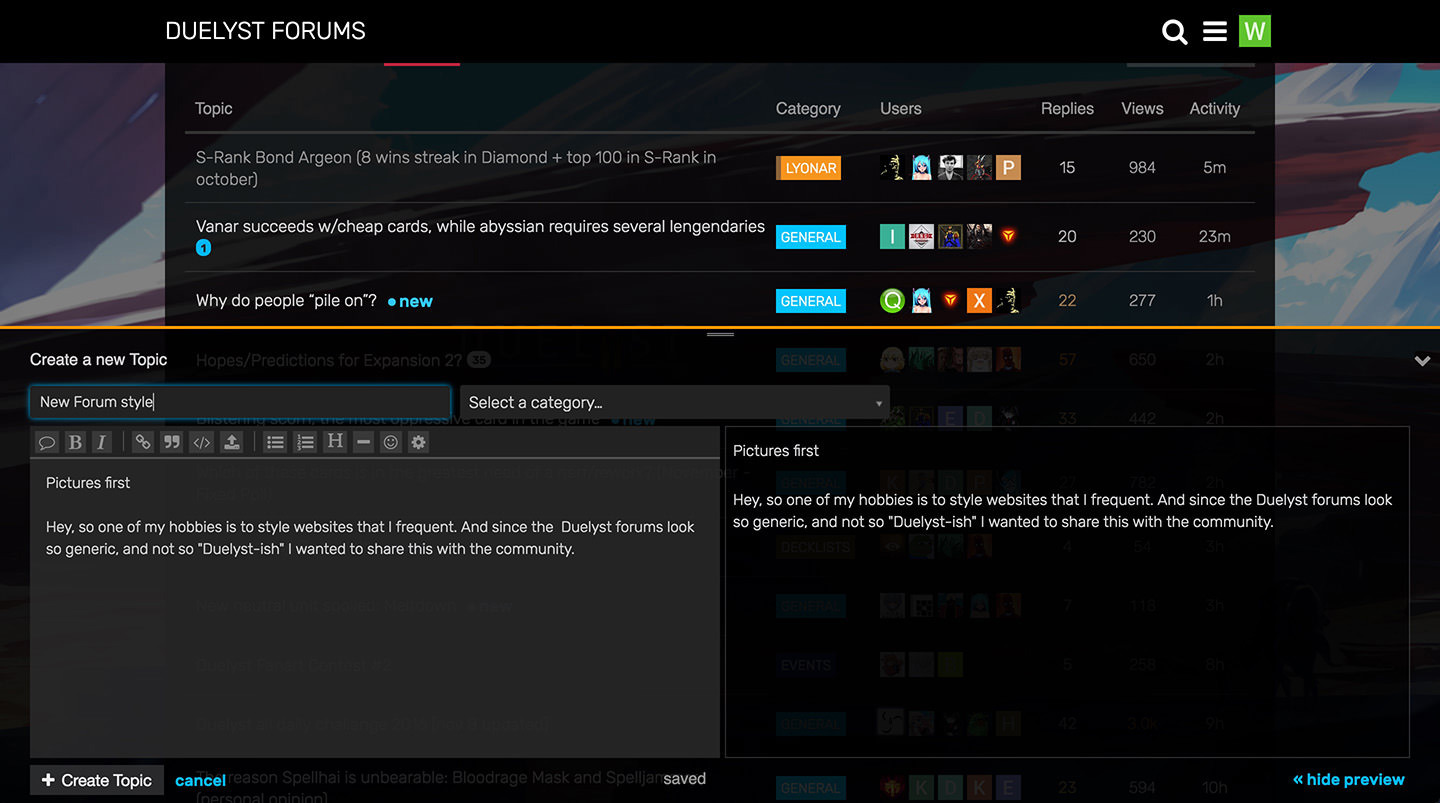1440x803 pixels.
Task: Sort topics by the Activity column header
Action: coord(1214,108)
